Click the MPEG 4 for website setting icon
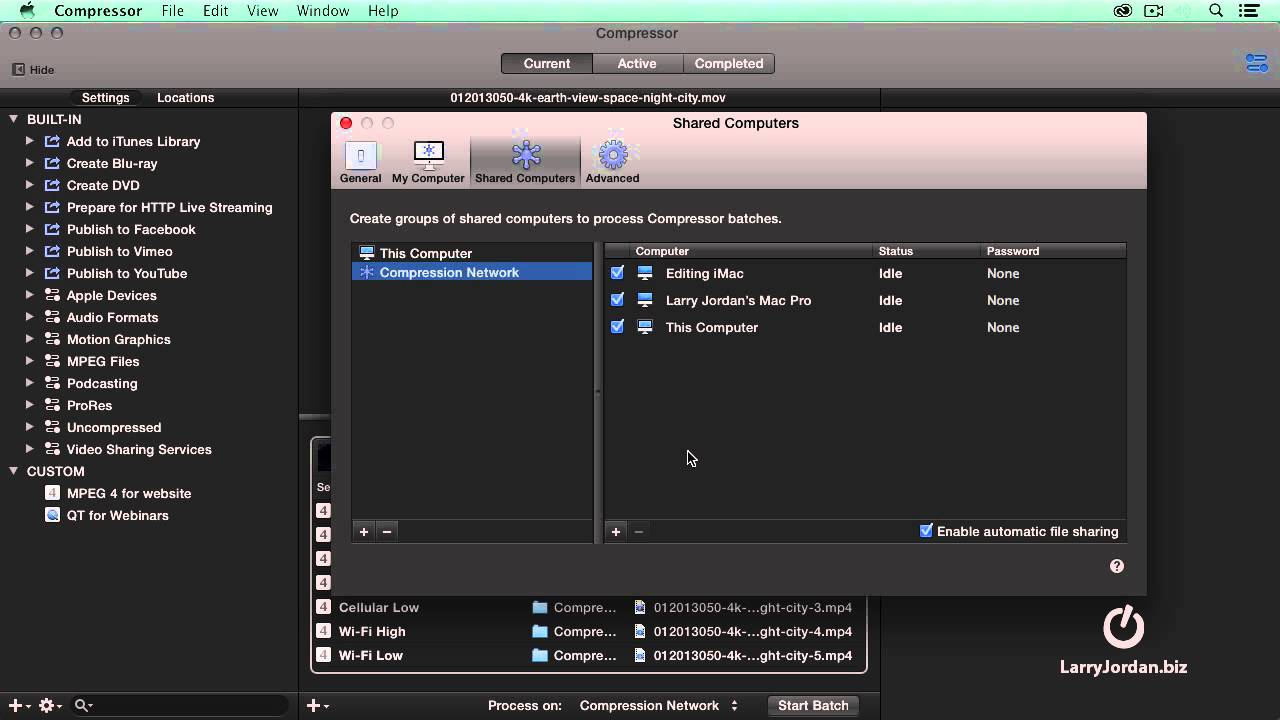The width and height of the screenshot is (1280, 720). pyautogui.click(x=53, y=493)
